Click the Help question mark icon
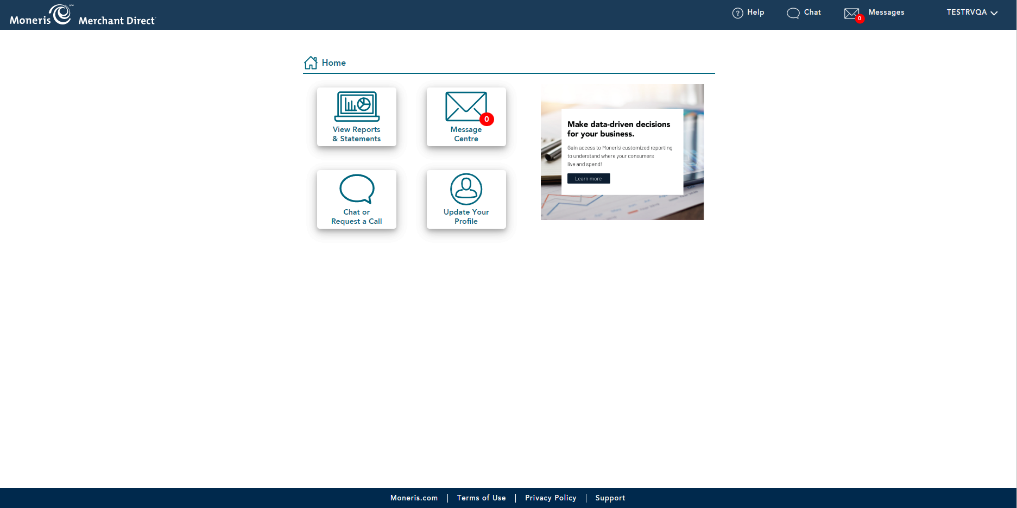The height and width of the screenshot is (508, 1017). (738, 13)
